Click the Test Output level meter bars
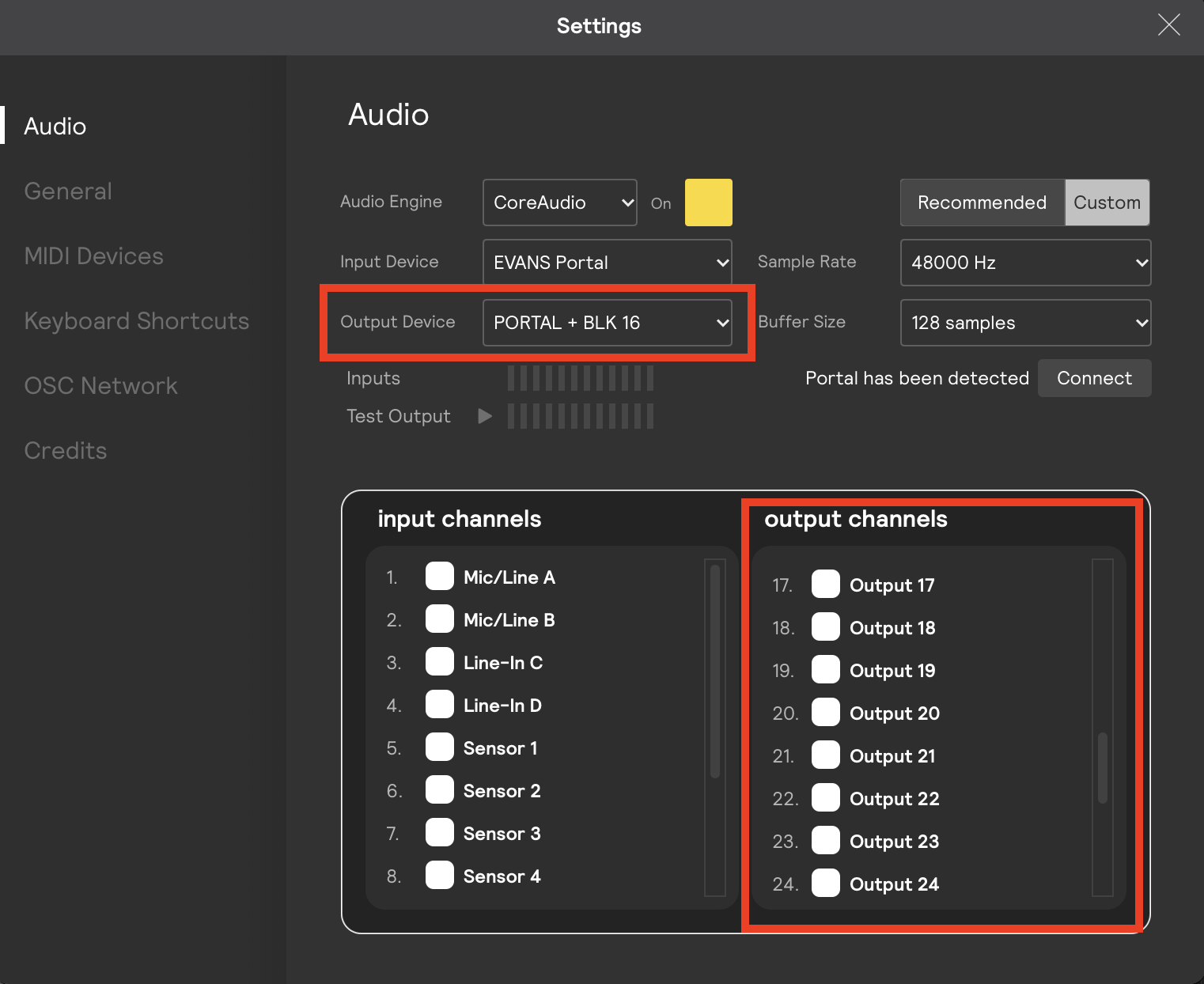This screenshot has width=1204, height=984. coord(581,416)
